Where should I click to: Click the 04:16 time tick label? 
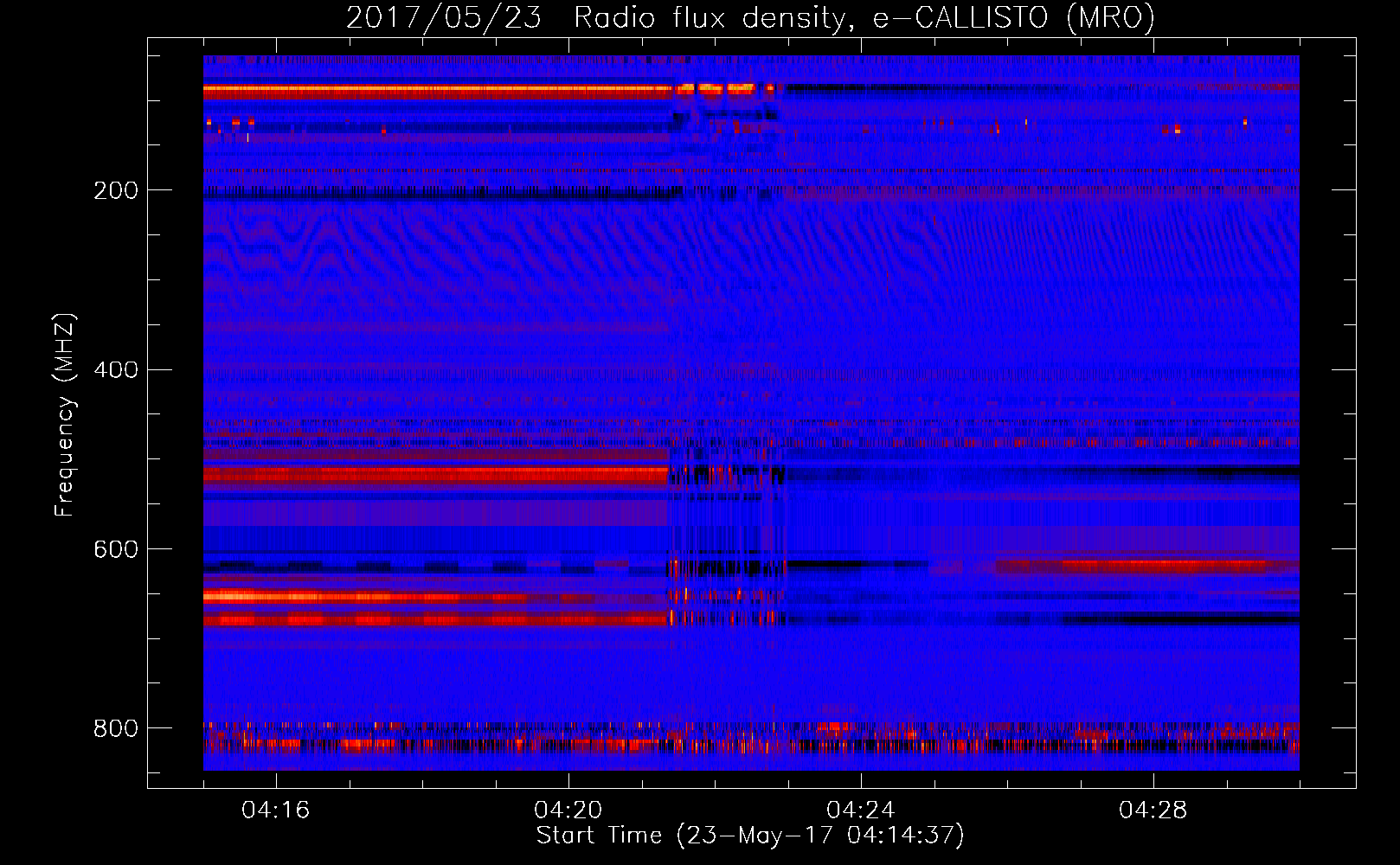[x=275, y=811]
